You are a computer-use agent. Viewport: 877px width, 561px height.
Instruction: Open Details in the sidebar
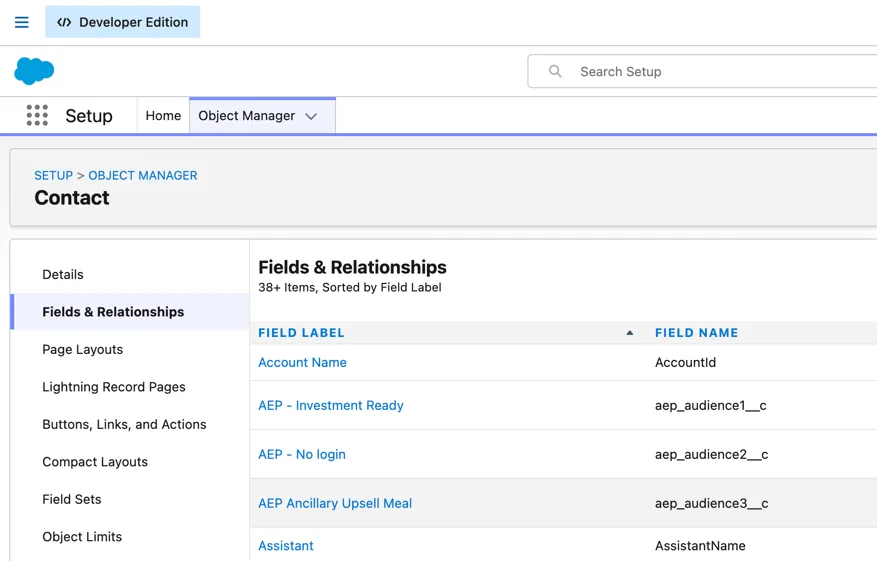tap(63, 275)
